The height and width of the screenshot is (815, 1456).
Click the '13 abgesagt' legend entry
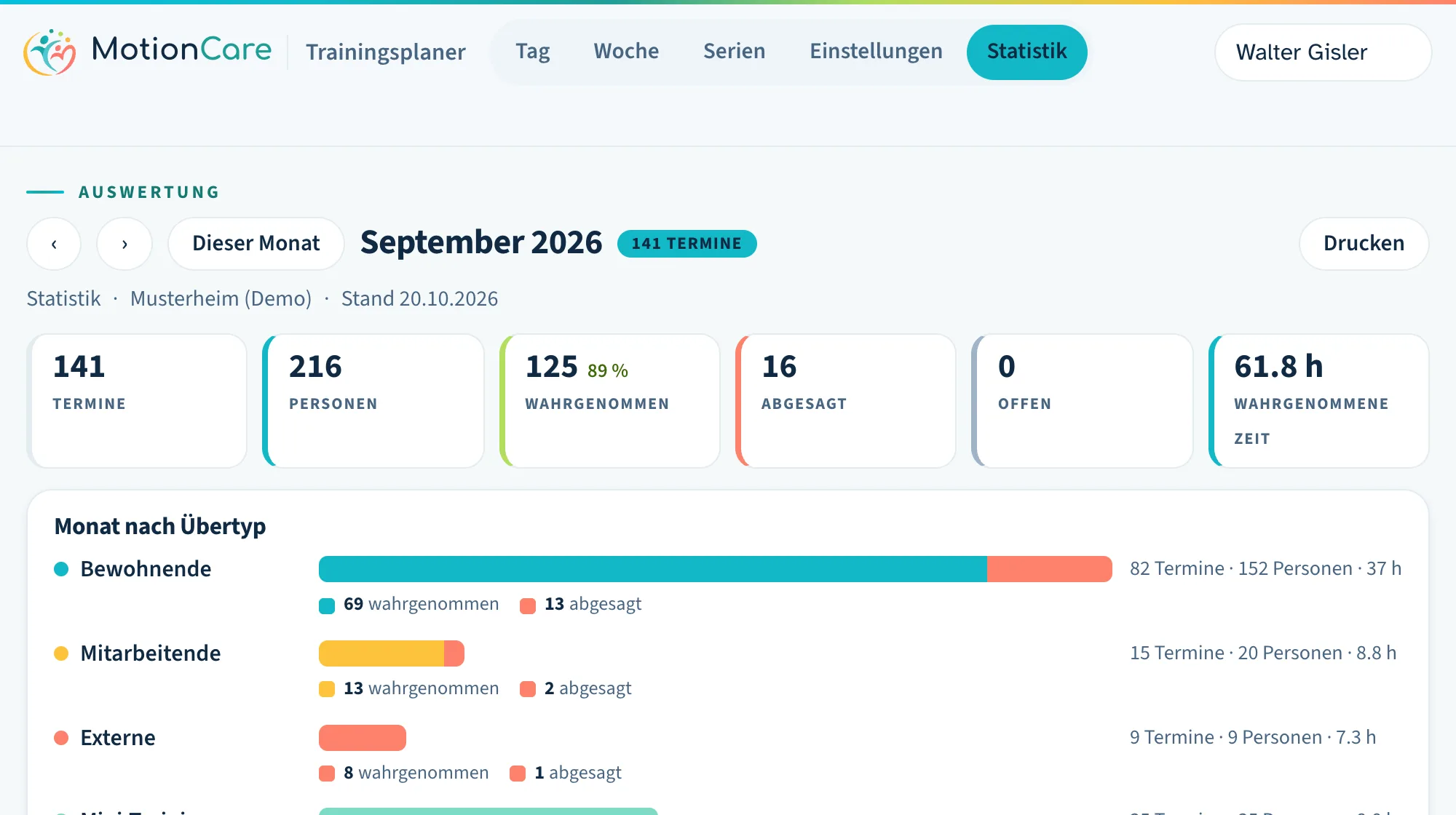point(580,605)
